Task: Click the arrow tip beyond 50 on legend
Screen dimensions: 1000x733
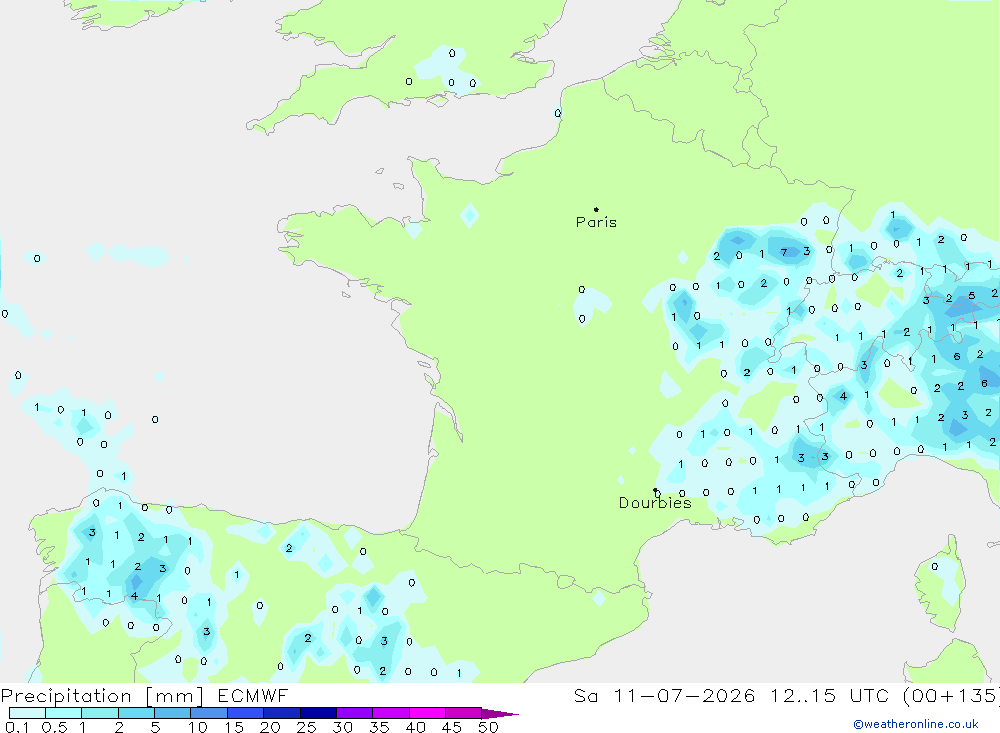Action: (x=501, y=714)
